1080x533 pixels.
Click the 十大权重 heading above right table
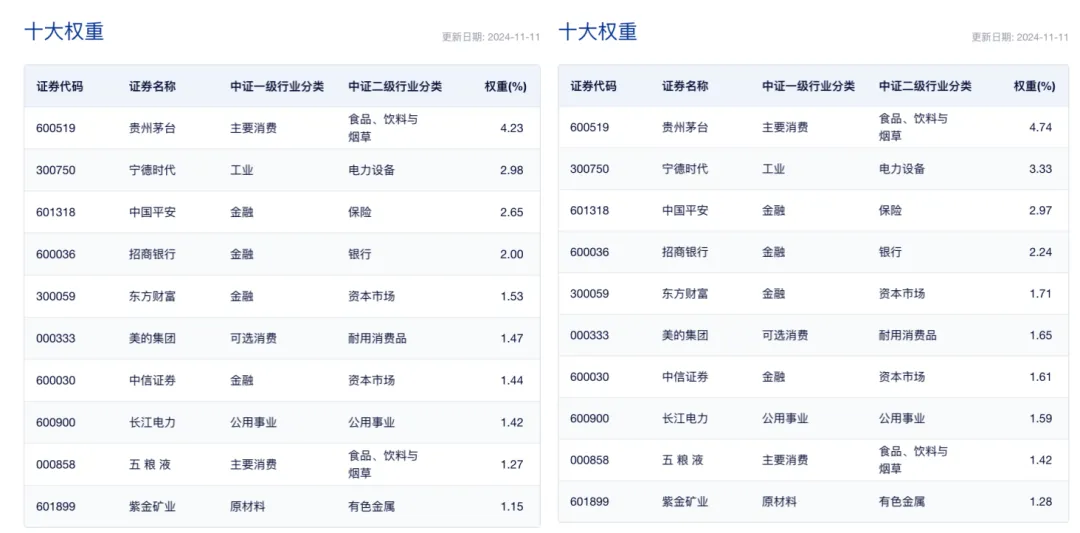(x=597, y=31)
